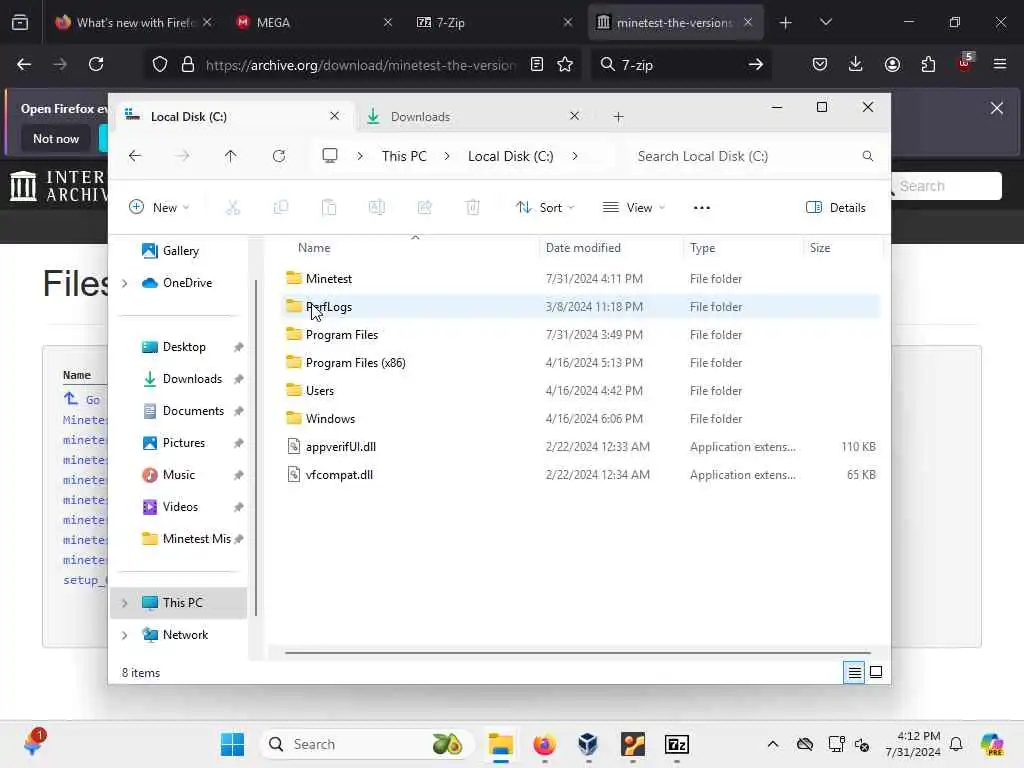Click the taskbar Search box
The width and height of the screenshot is (1024, 768).
368,744
